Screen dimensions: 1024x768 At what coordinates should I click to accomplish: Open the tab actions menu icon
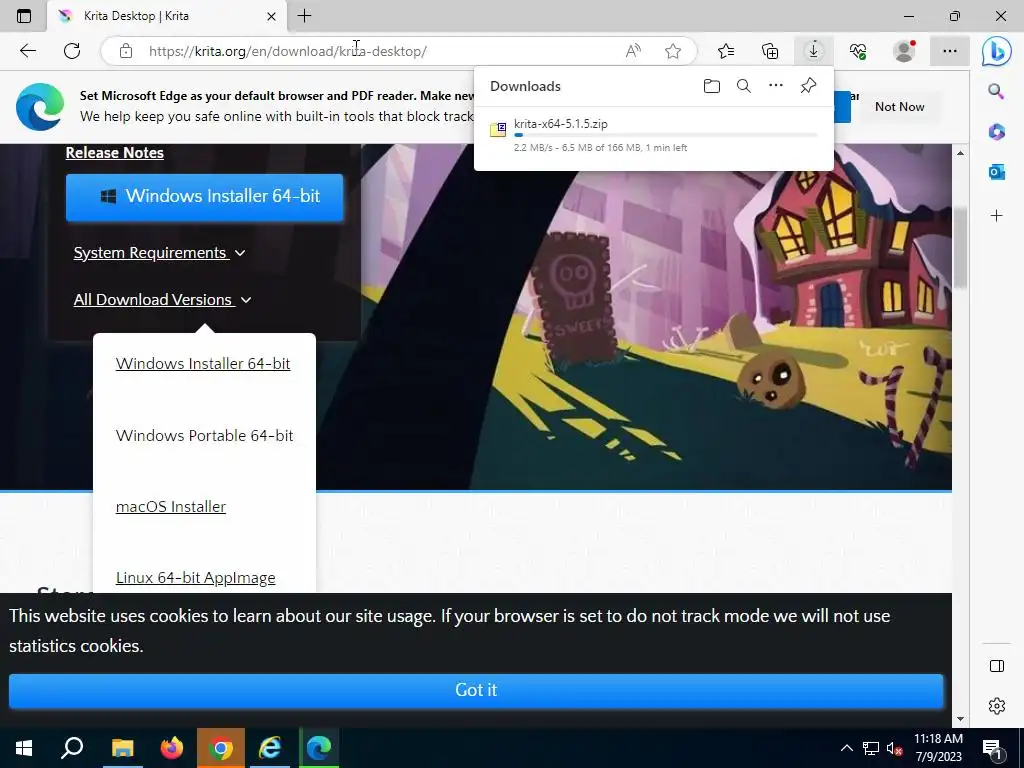(24, 16)
